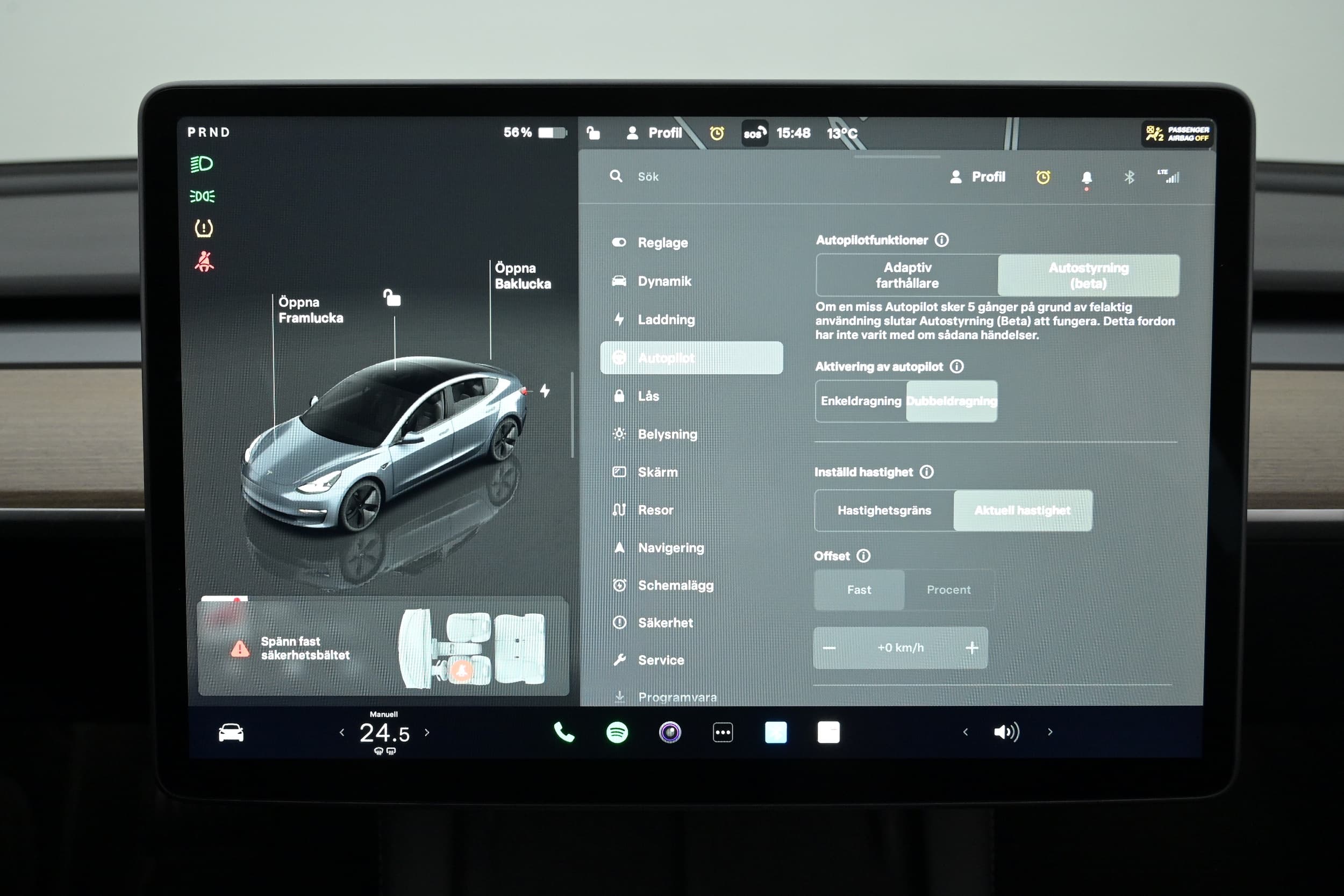Open Lås settings menu
Screen dimensions: 1344x896
[x=691, y=396]
